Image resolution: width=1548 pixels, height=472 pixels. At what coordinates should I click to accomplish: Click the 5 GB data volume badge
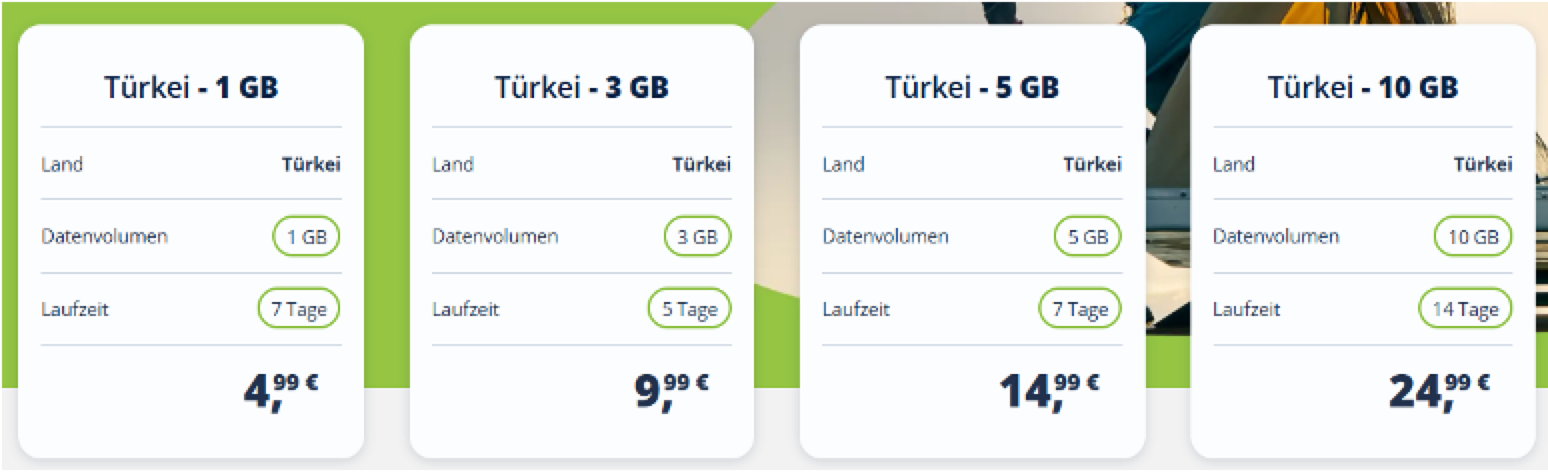[x=1087, y=237]
